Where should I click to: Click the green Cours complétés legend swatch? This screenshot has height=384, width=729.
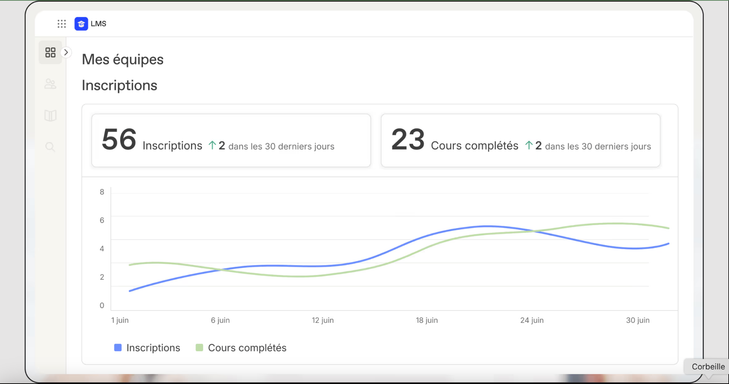199,348
